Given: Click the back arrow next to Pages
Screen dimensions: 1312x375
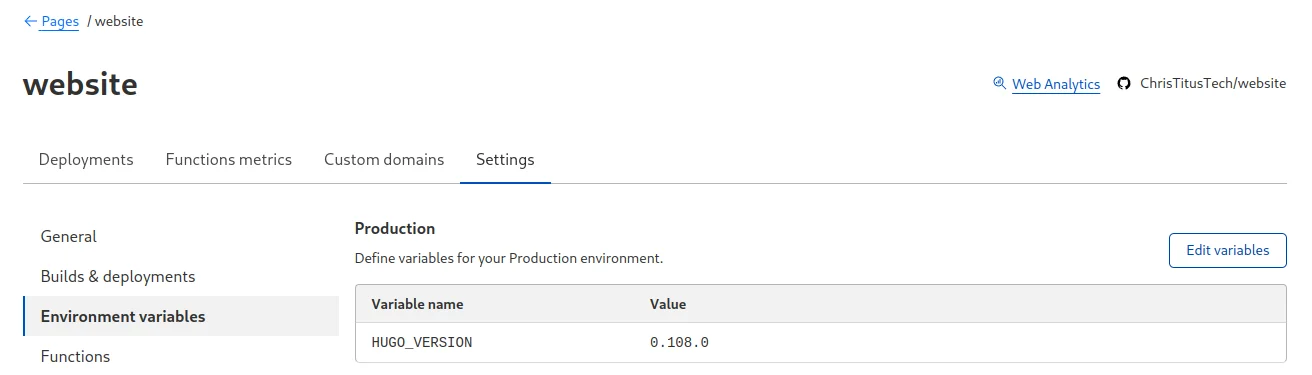Looking at the screenshot, I should coord(30,21).
